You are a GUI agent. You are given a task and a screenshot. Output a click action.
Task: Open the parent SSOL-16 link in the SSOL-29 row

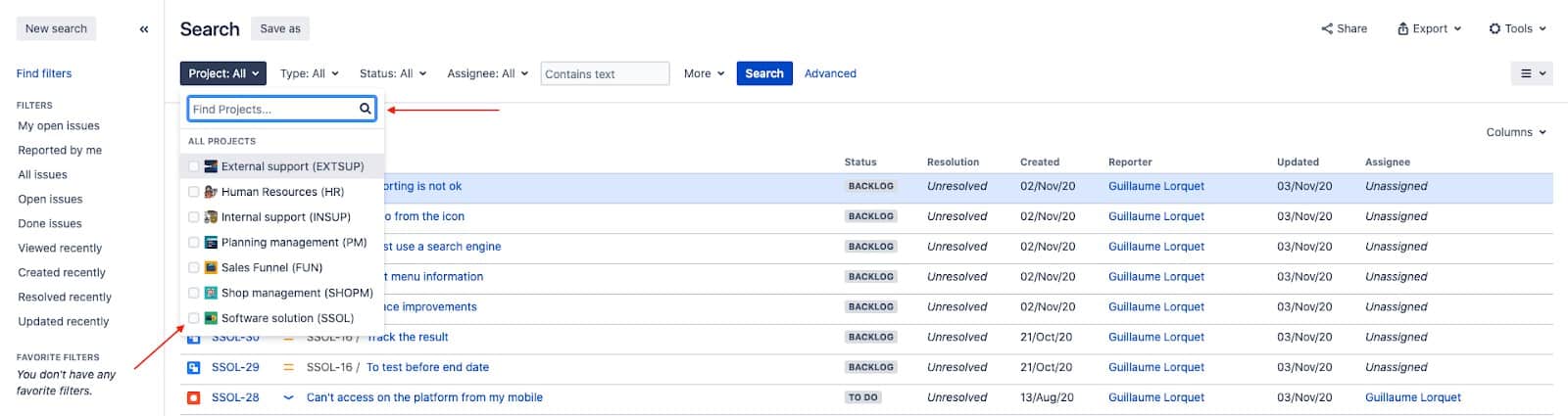tap(329, 368)
